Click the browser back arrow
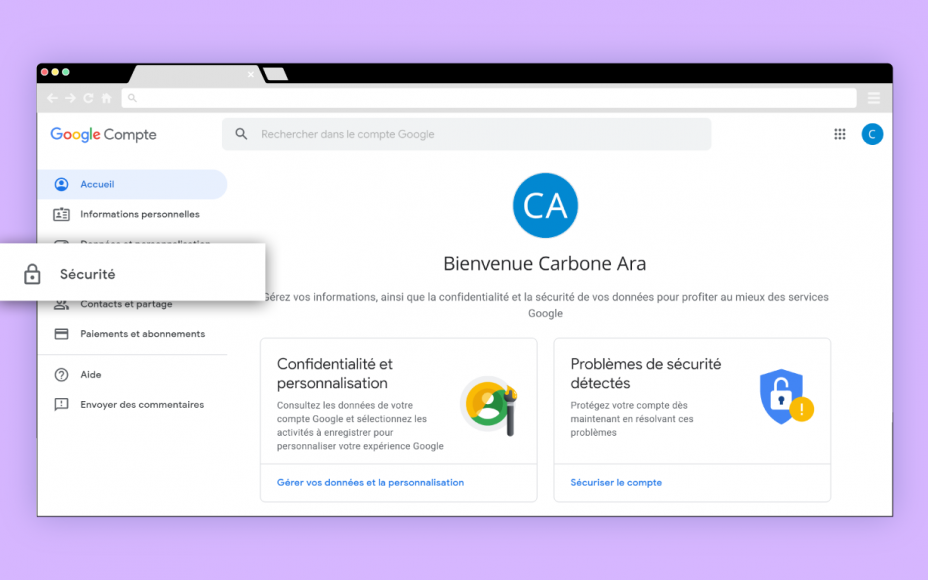 [52, 98]
